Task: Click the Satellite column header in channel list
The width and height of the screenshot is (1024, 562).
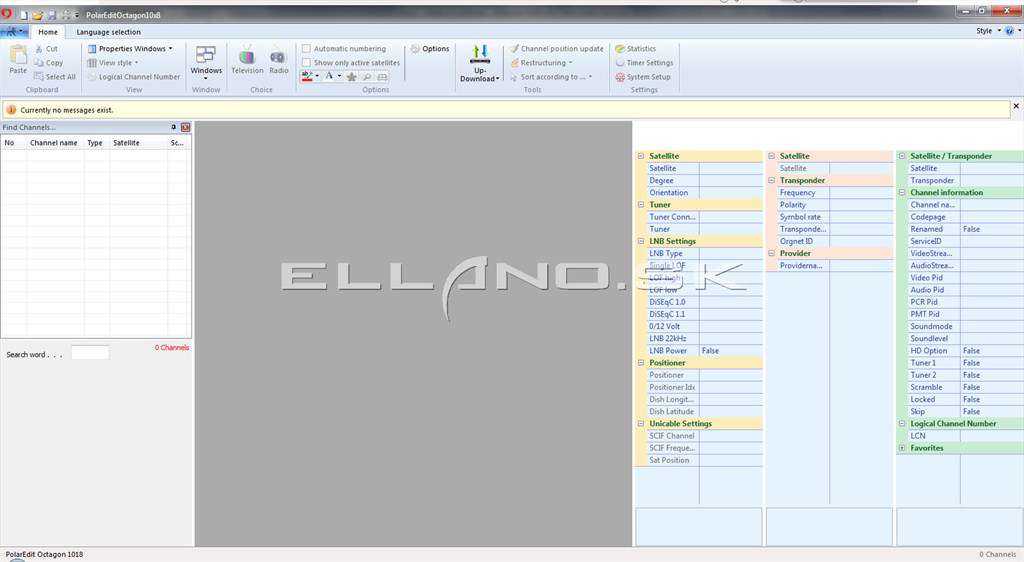Action: (x=138, y=142)
